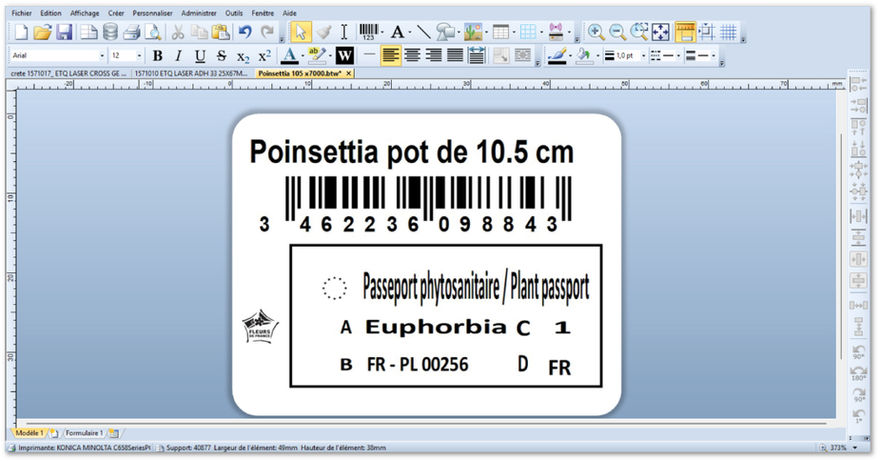Select the Modèle 1 tab
880x461 pixels.
pyautogui.click(x=29, y=433)
